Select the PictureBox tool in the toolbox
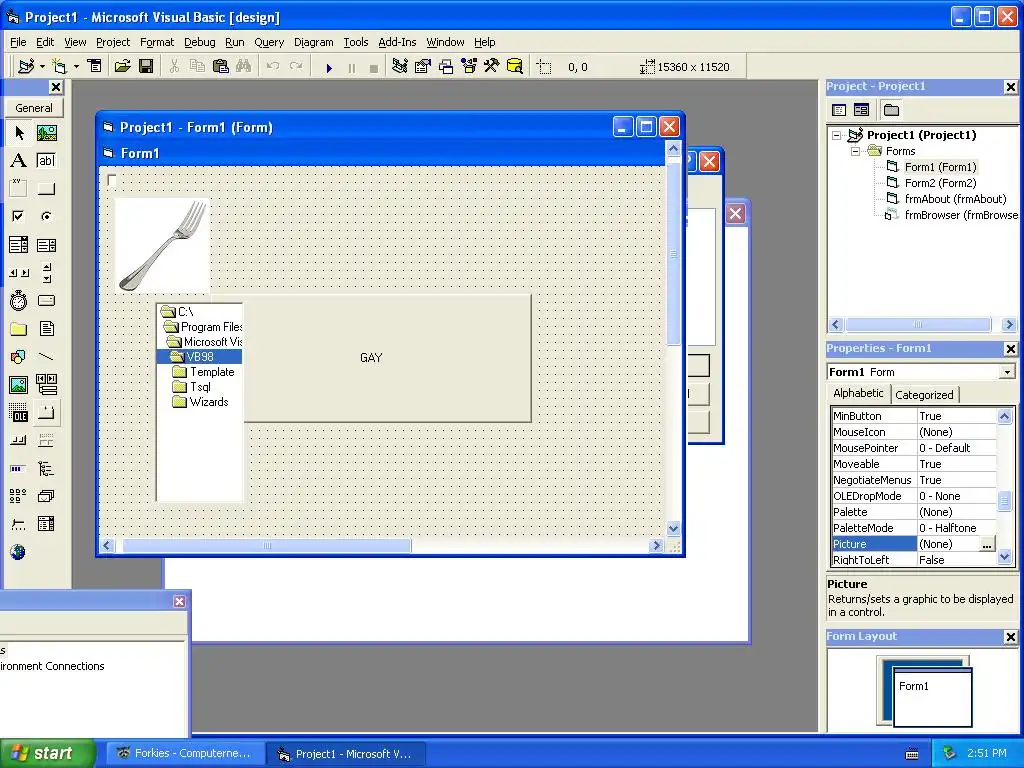1024x768 pixels. 46,133
